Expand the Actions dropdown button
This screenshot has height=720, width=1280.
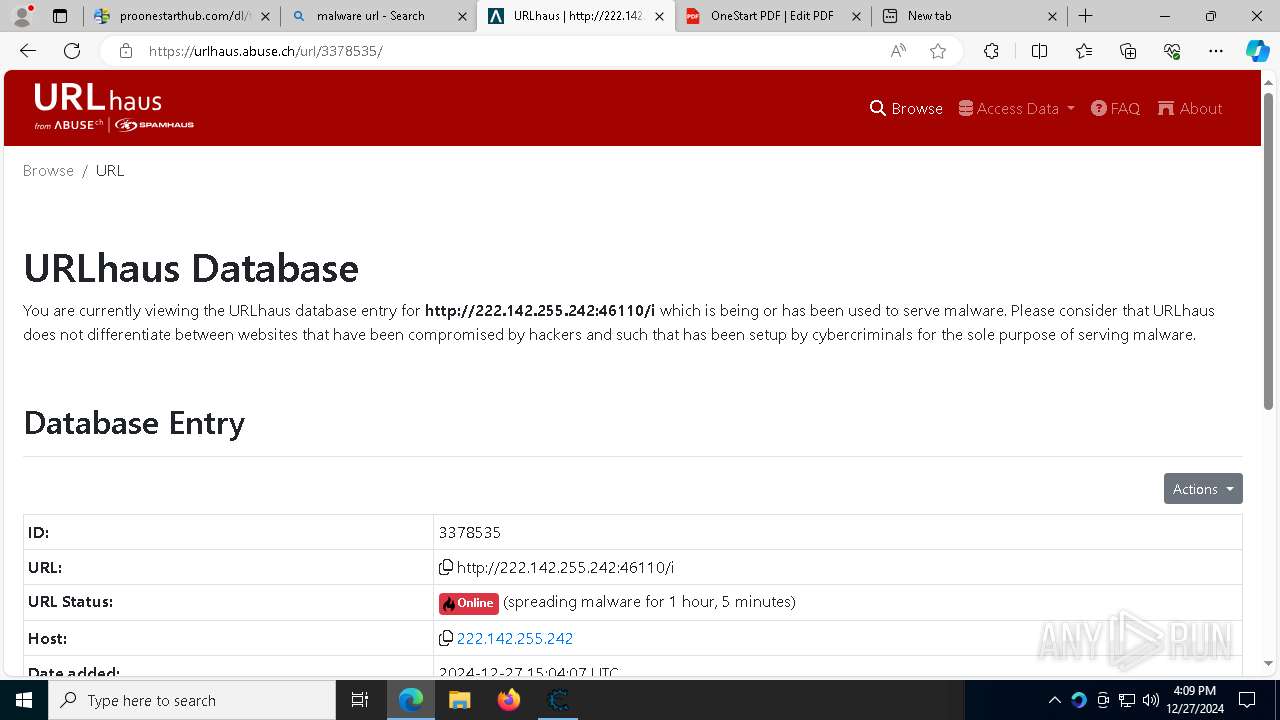1203,488
